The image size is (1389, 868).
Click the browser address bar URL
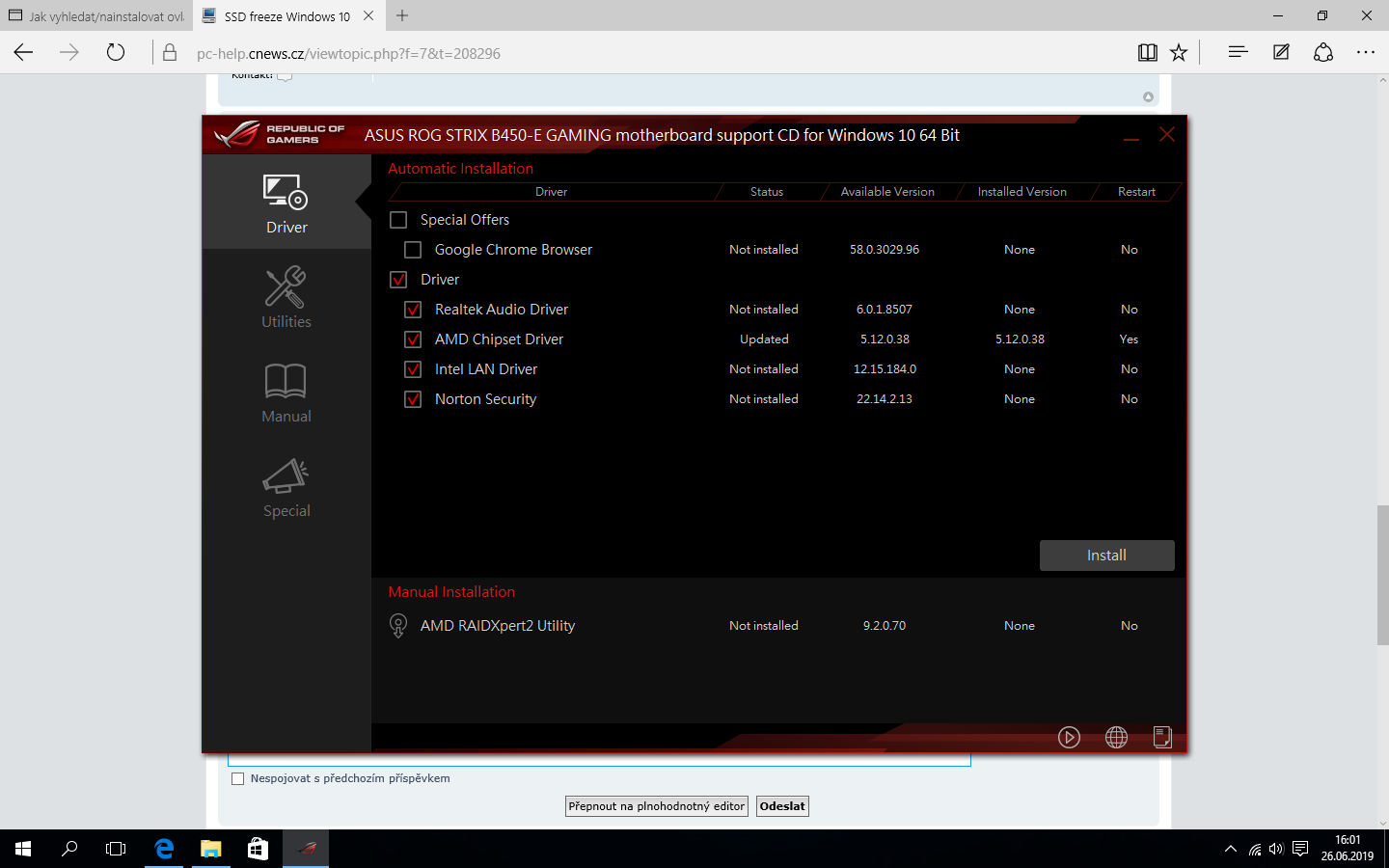tap(348, 54)
